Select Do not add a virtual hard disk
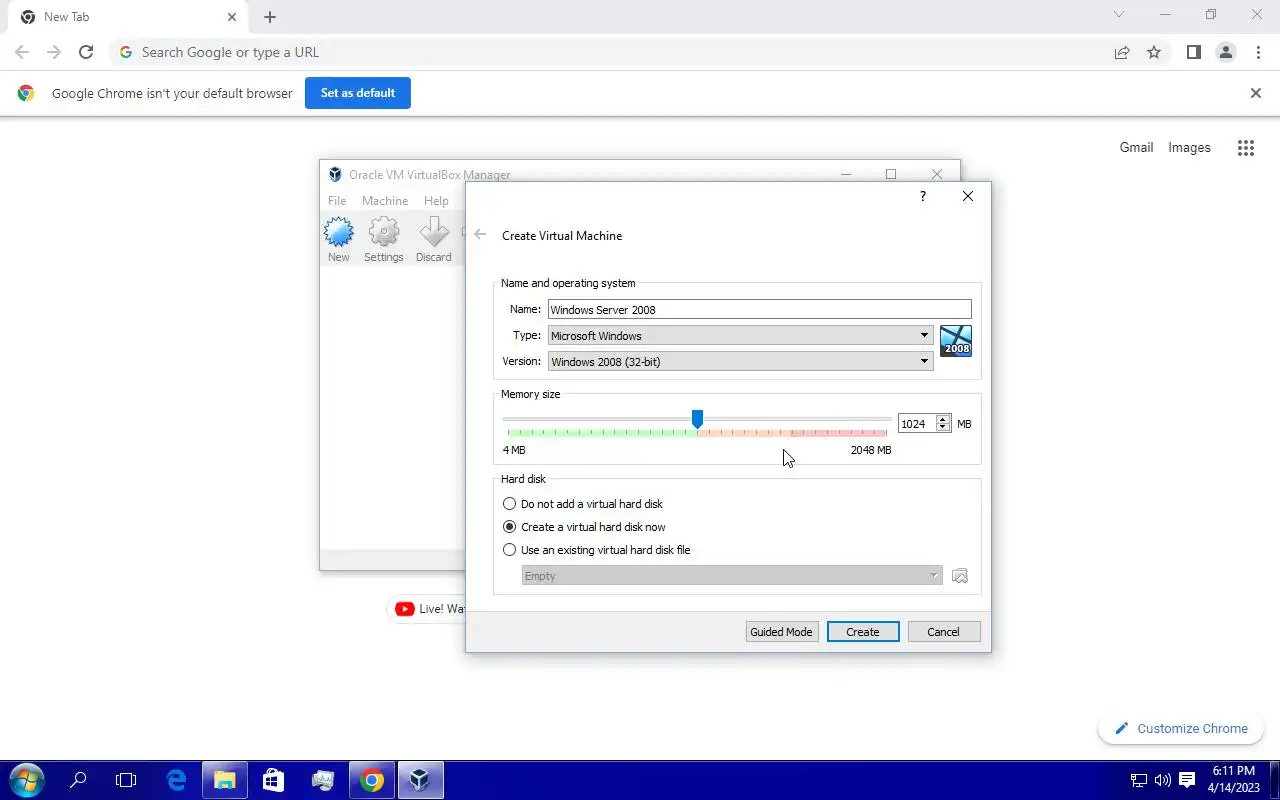This screenshot has height=800, width=1280. pos(583,504)
